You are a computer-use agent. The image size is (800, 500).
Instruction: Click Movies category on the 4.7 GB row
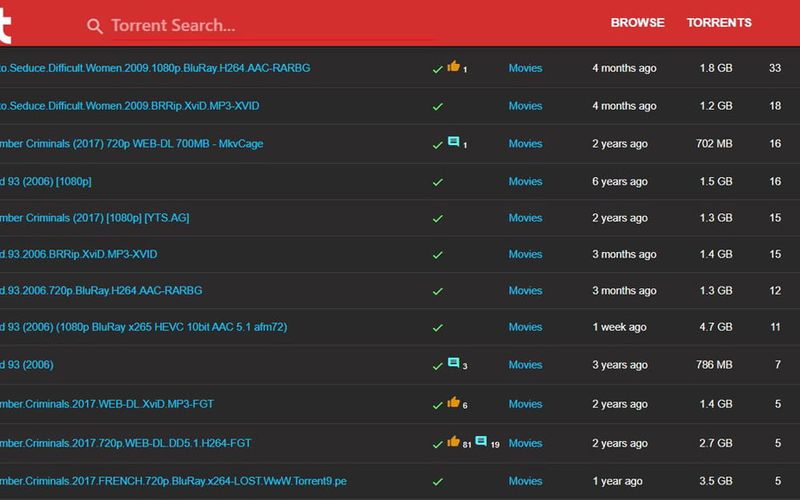[525, 327]
